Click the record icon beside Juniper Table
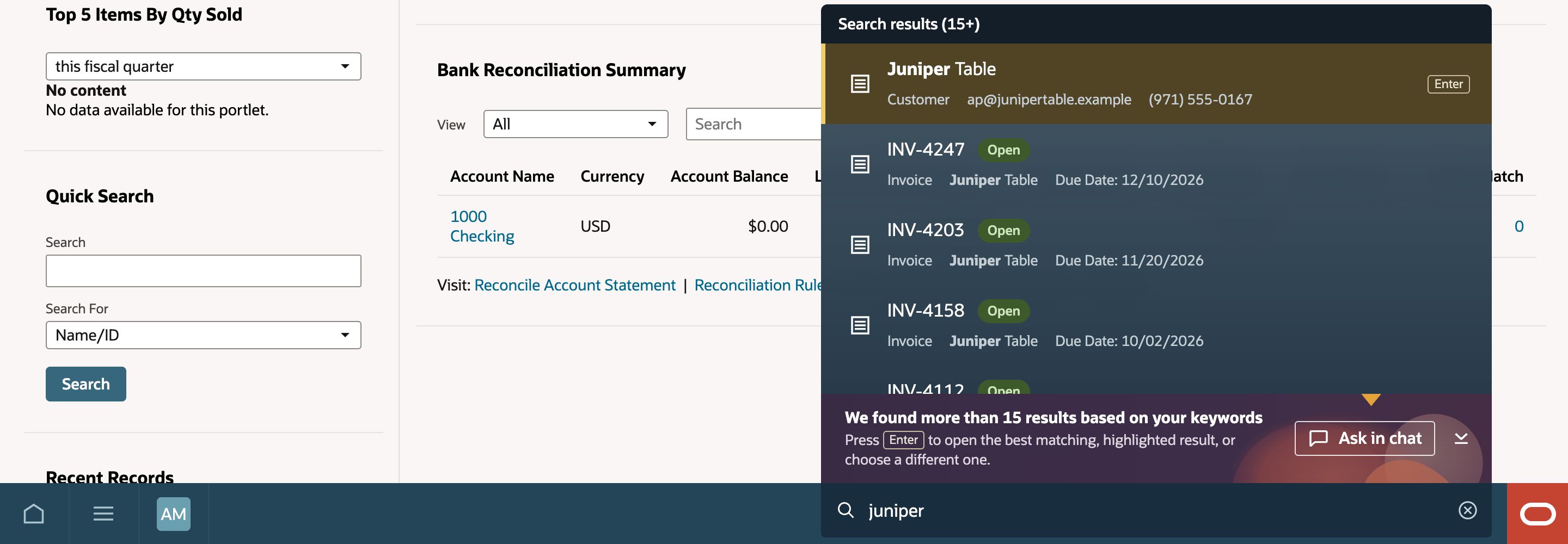Image resolution: width=1568 pixels, height=544 pixels. click(x=860, y=83)
